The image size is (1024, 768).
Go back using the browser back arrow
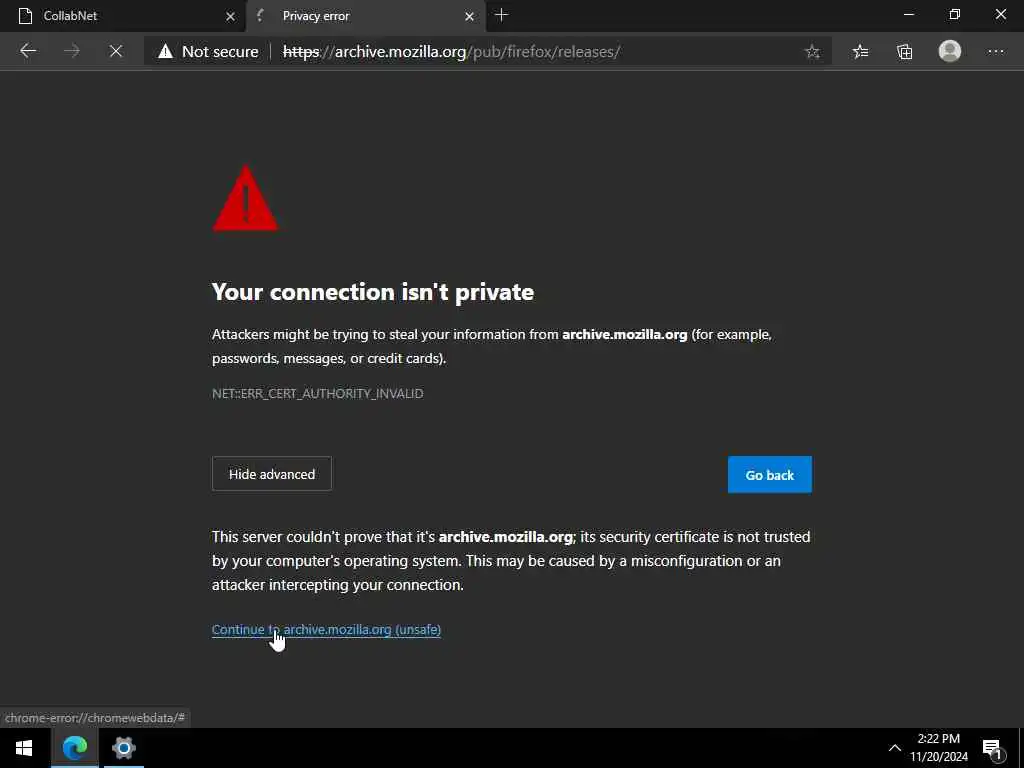(x=28, y=51)
